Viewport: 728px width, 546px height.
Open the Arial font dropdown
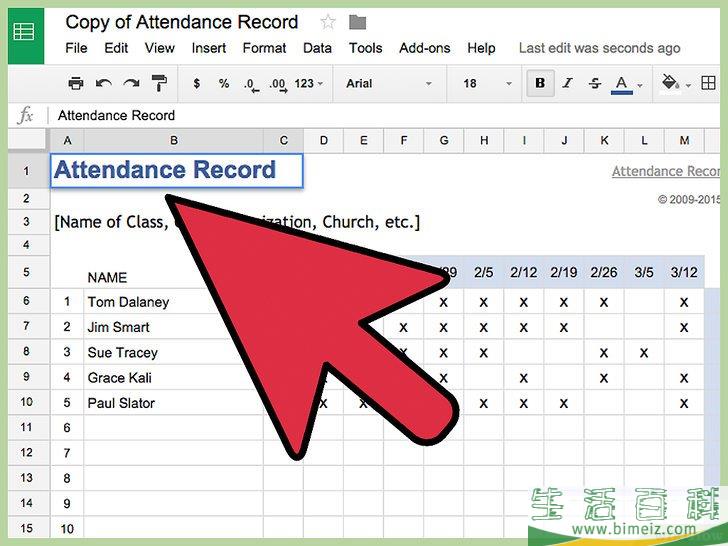(388, 84)
